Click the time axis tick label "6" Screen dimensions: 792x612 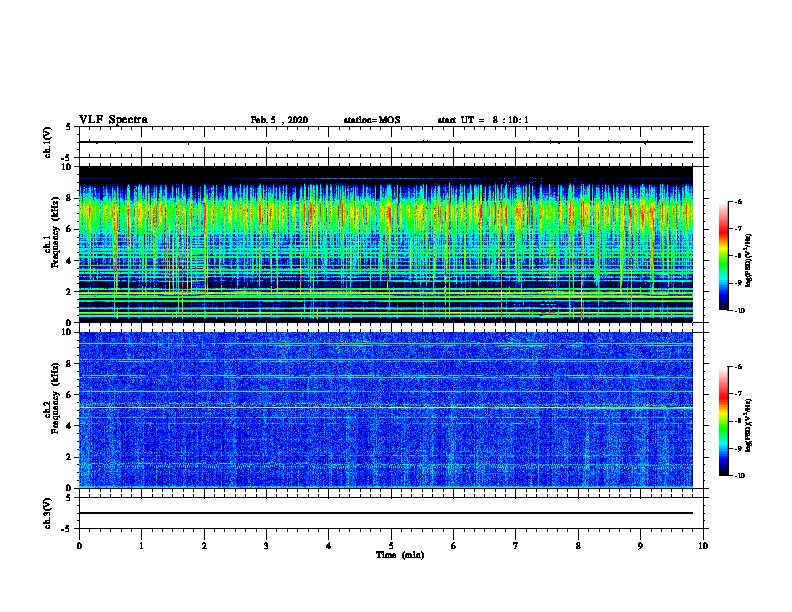coord(454,546)
